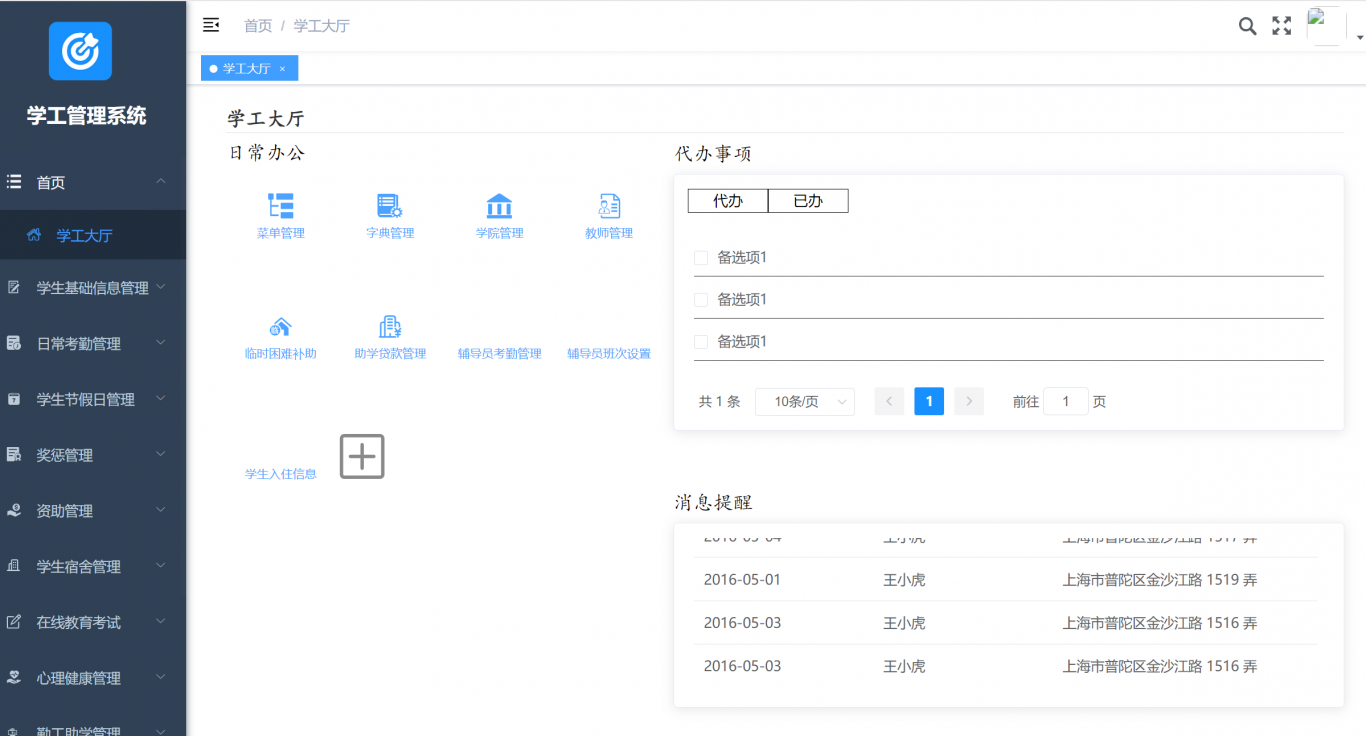Expand the 学生节假日管理 chevron
The width and height of the screenshot is (1366, 736).
tap(161, 398)
